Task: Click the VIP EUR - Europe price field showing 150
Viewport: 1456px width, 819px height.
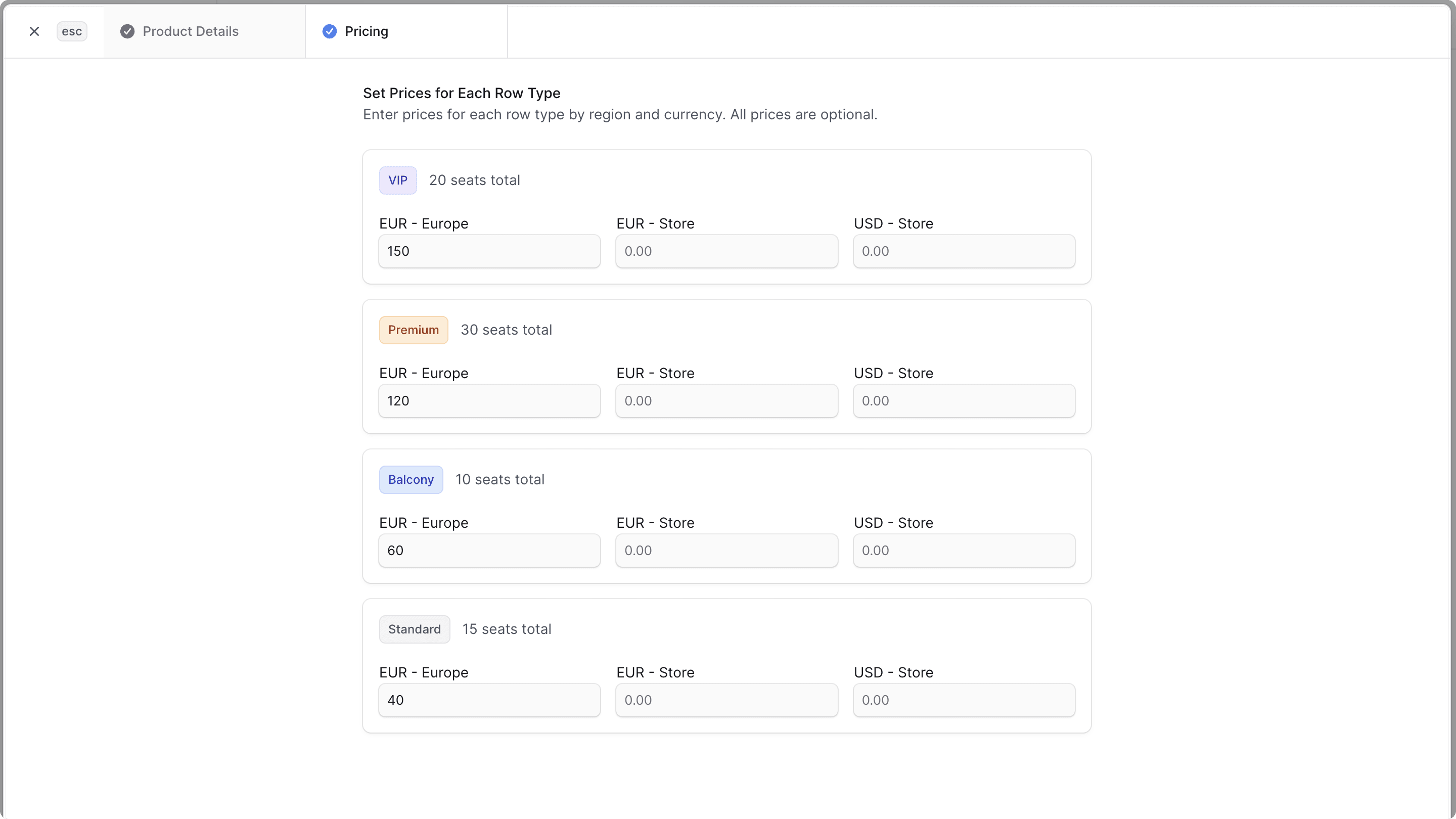Action: (489, 251)
